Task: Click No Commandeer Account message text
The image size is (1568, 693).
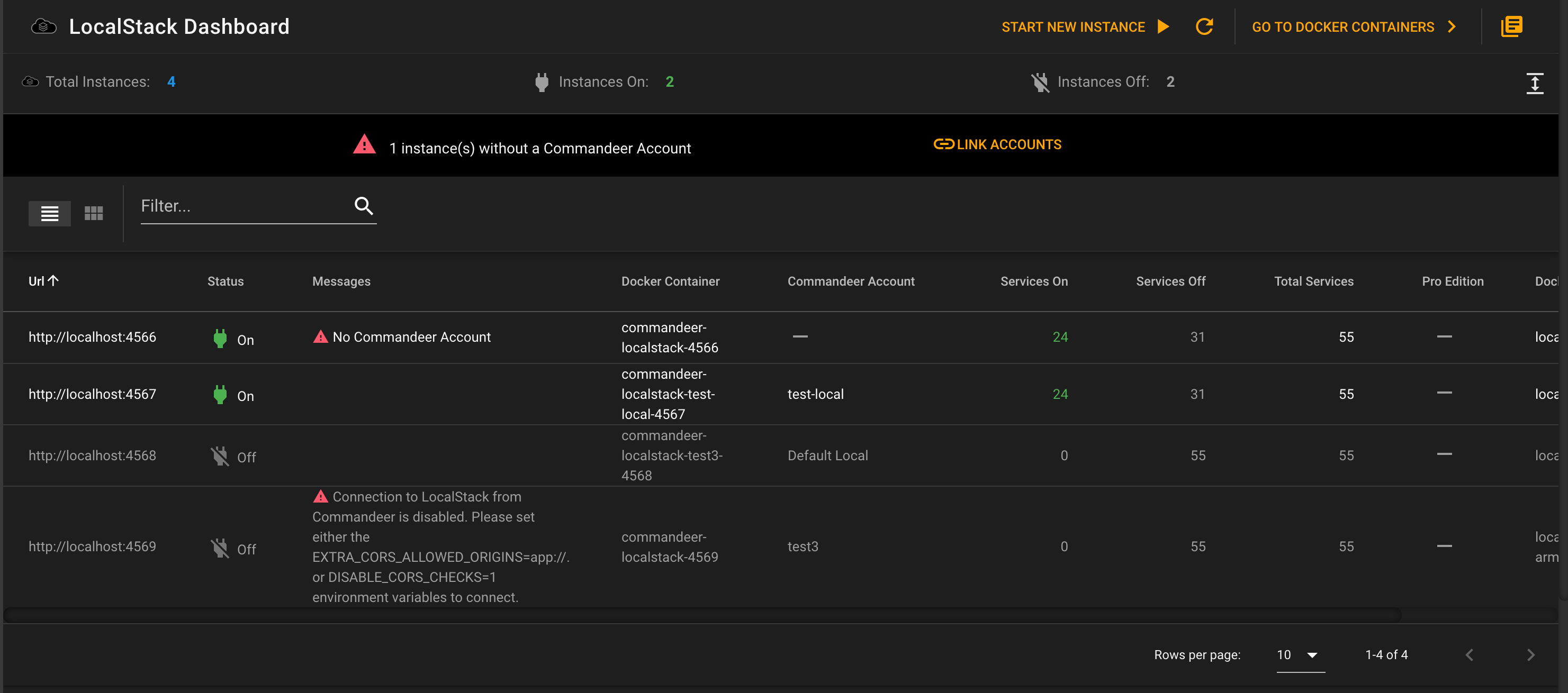Action: (x=411, y=336)
